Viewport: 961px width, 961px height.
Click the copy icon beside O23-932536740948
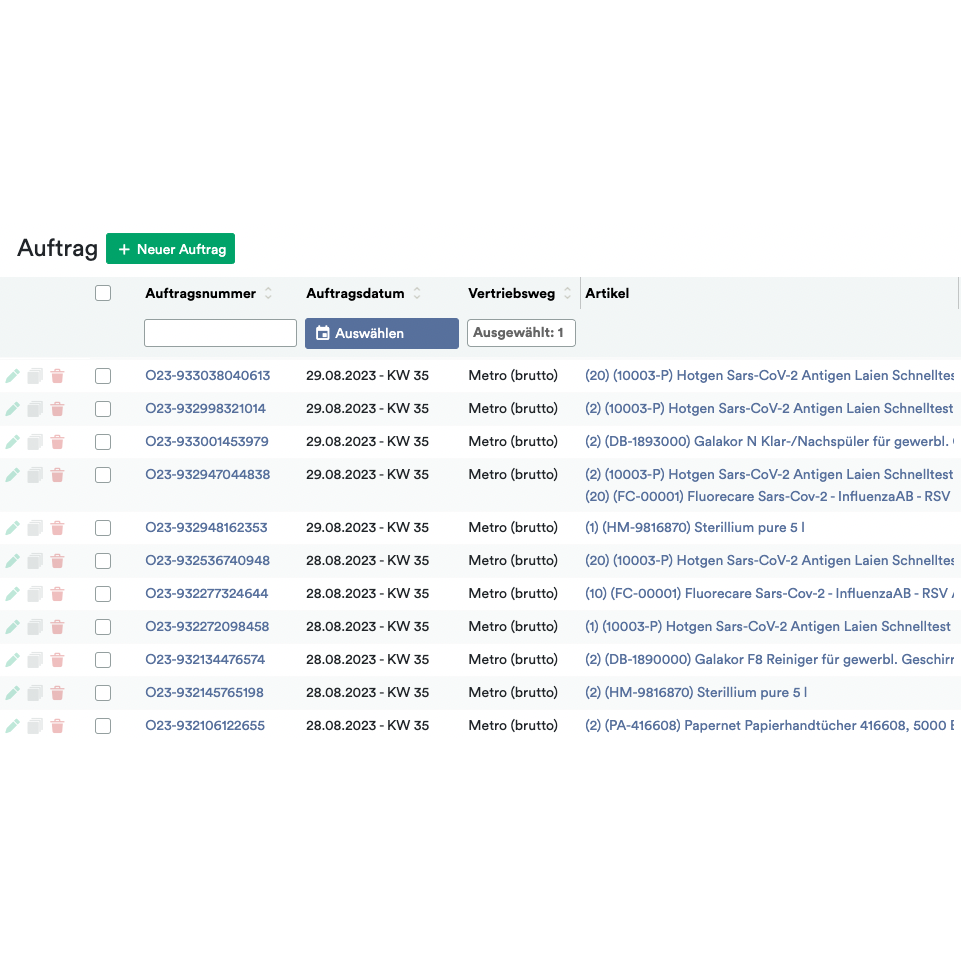(35, 560)
